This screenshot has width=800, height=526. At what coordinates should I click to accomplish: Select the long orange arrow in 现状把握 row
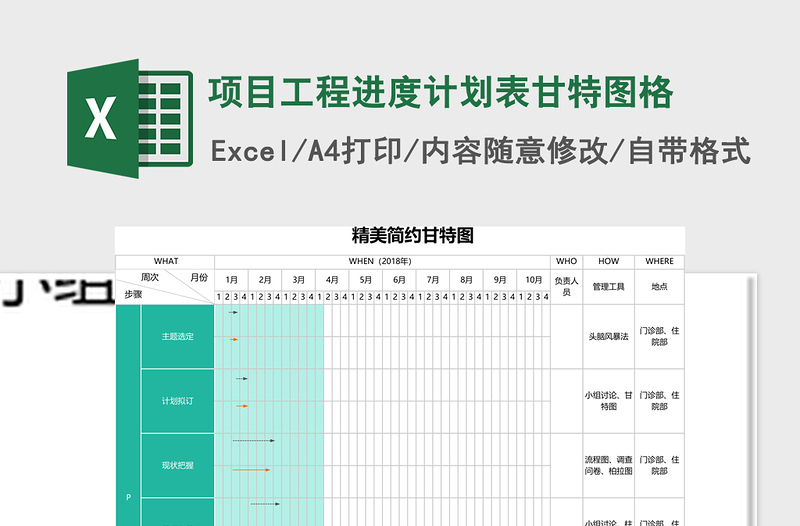251,470
